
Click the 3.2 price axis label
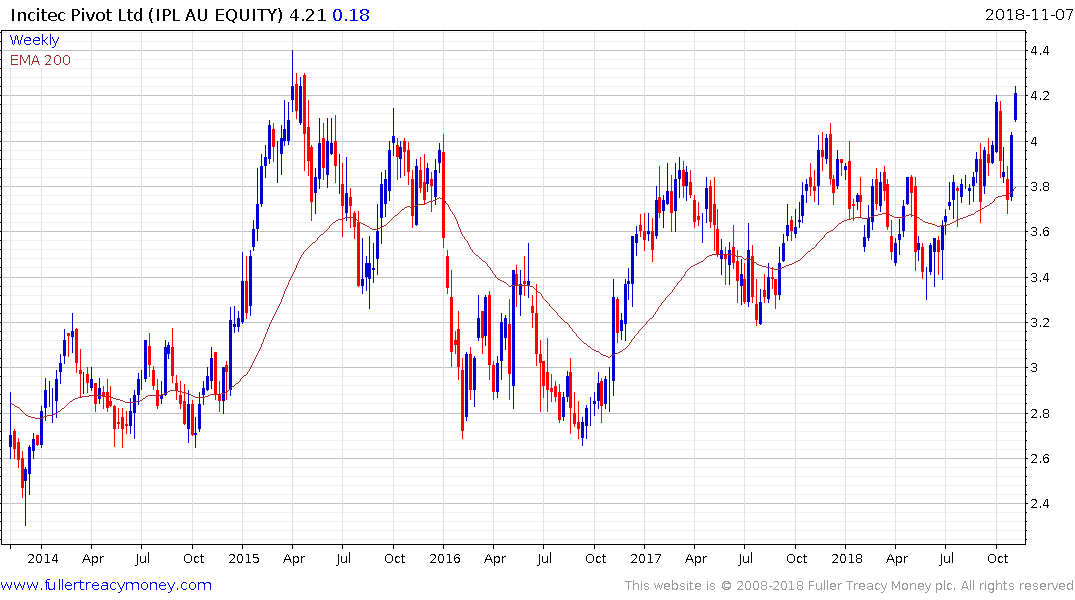(x=1039, y=322)
